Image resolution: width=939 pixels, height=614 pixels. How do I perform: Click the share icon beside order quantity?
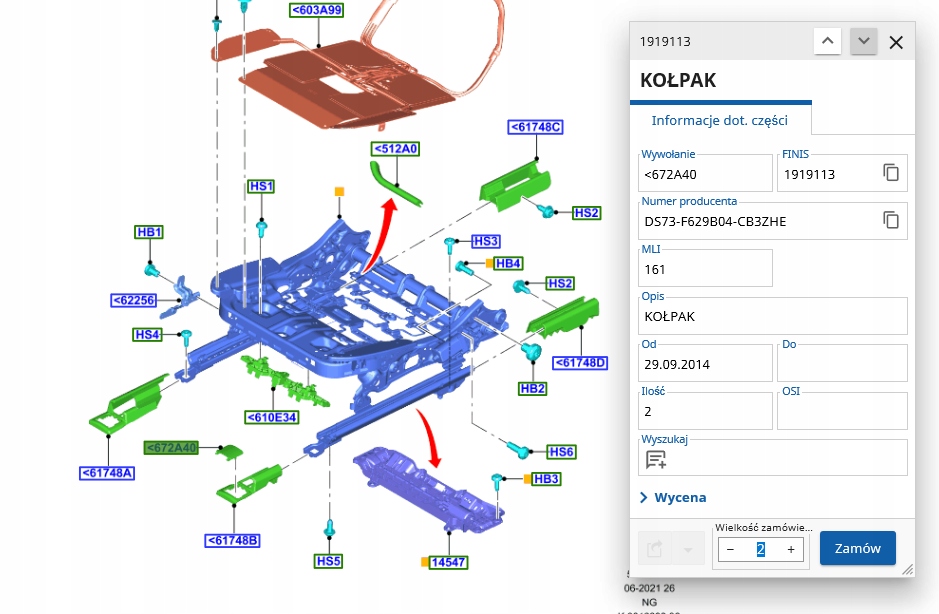click(655, 548)
